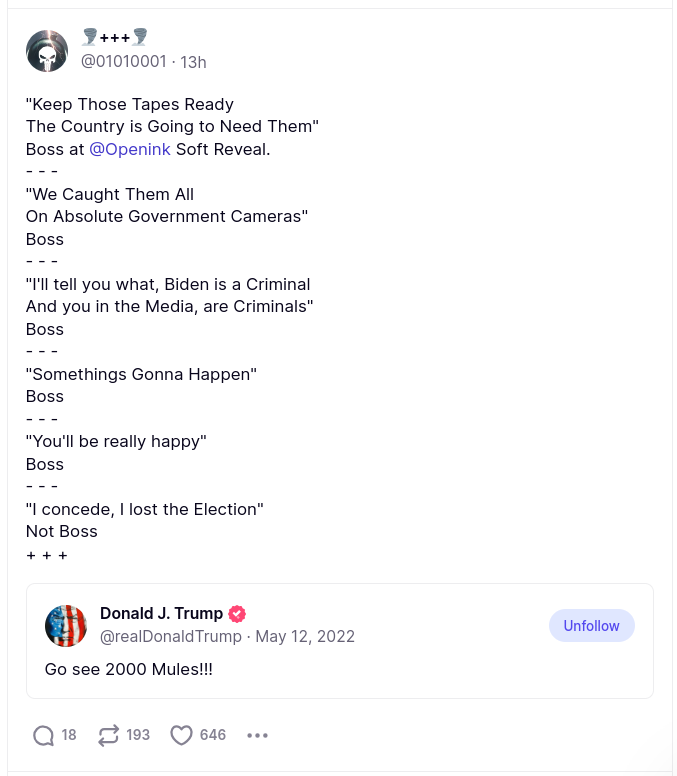Screen dimensions: 677x776
Task: Open the @Openink mention link
Action: click(130, 149)
